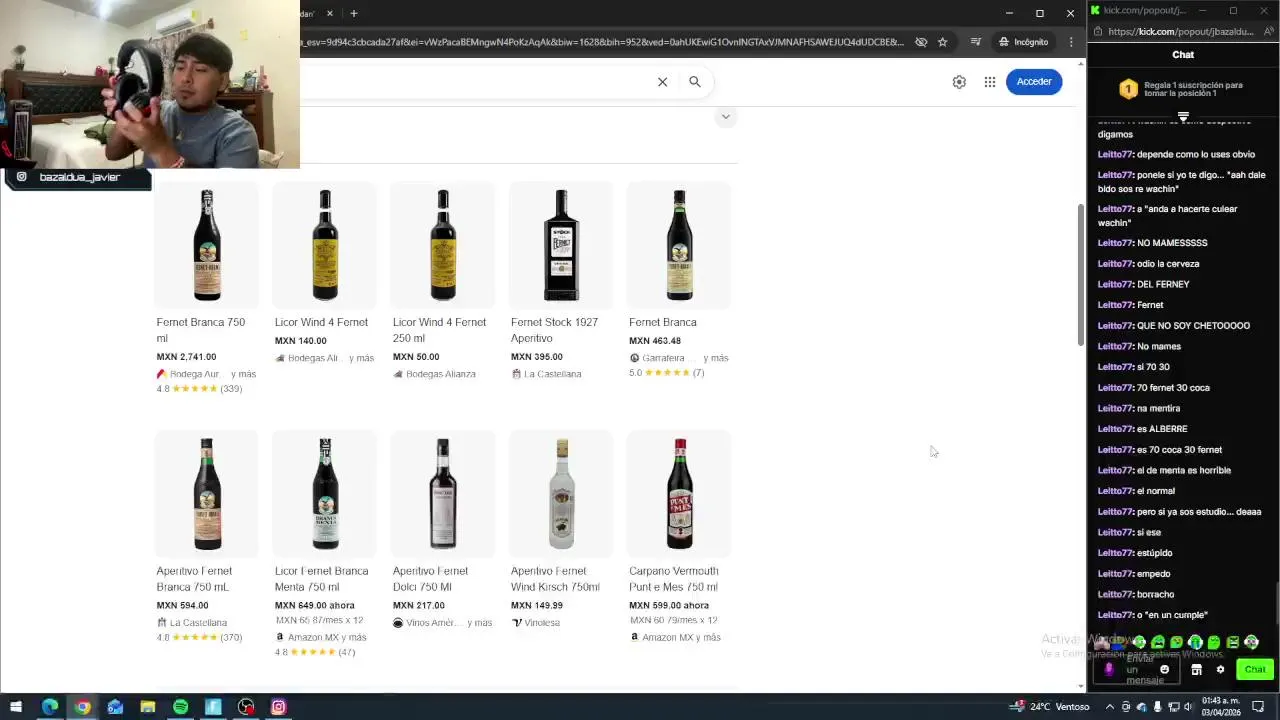Open Chrome media controls icon
Viewport: 1280px width, 720px height.
976,42
